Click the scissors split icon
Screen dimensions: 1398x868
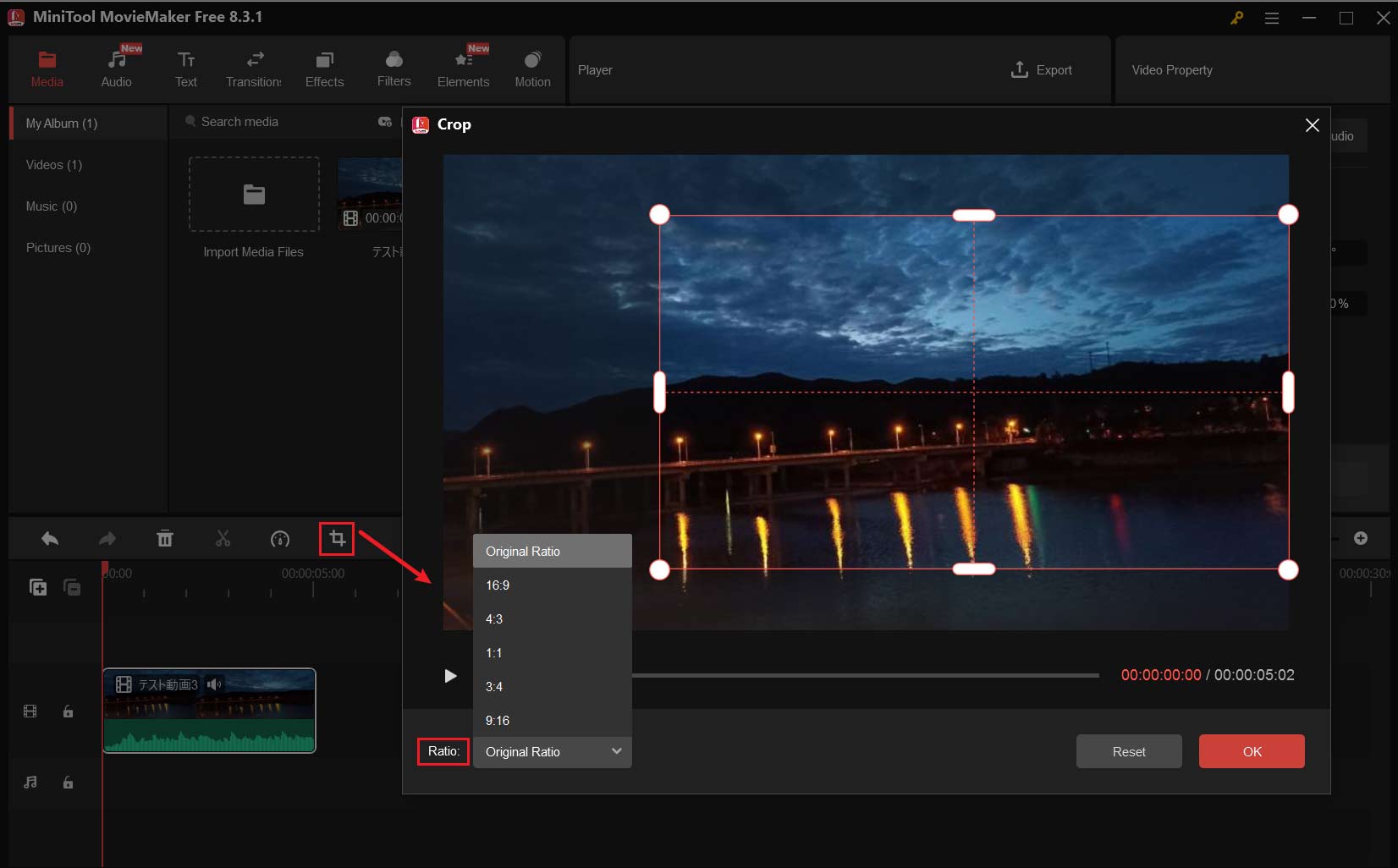tap(223, 539)
